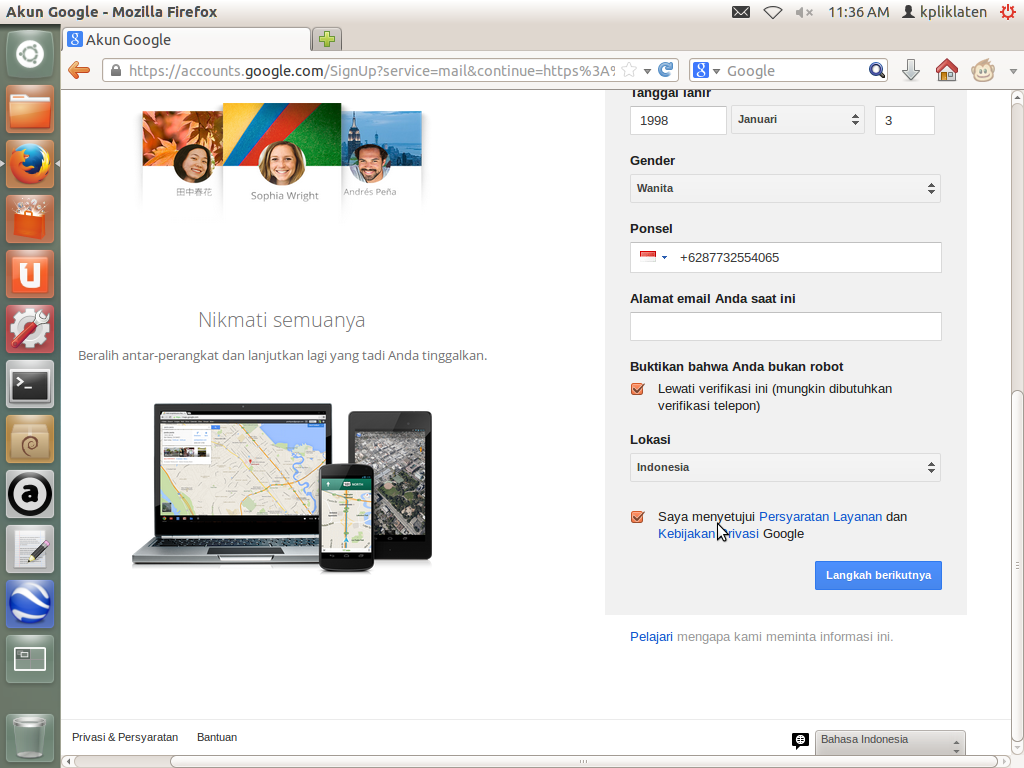Click the monkey face toolbar icon
1024x768 pixels.
click(x=983, y=70)
